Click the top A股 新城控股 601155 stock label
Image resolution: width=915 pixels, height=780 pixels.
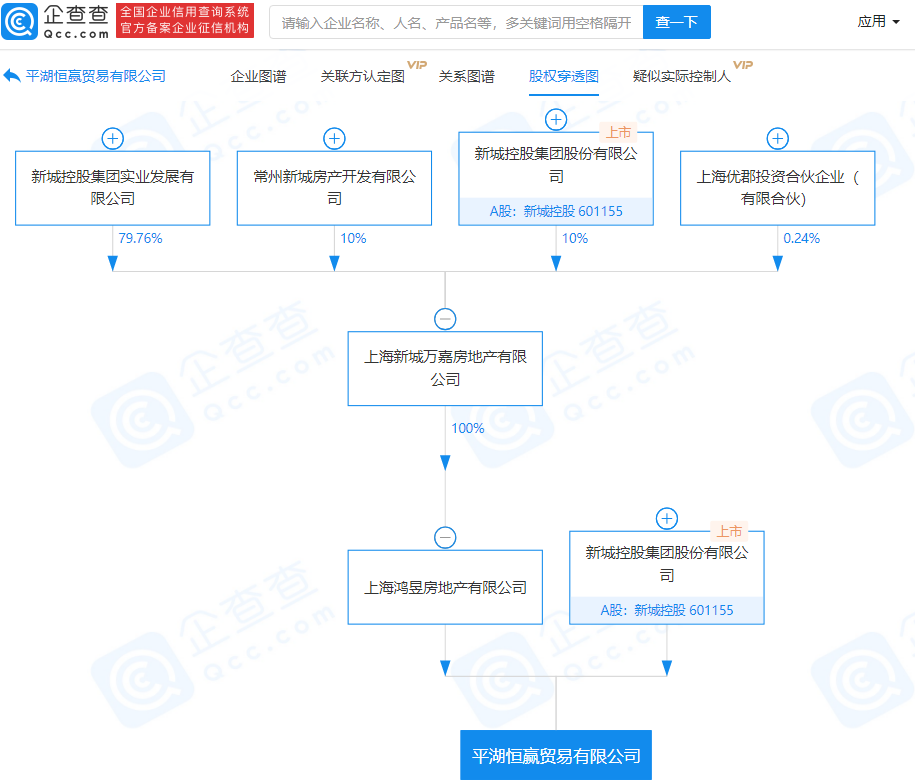[556, 211]
